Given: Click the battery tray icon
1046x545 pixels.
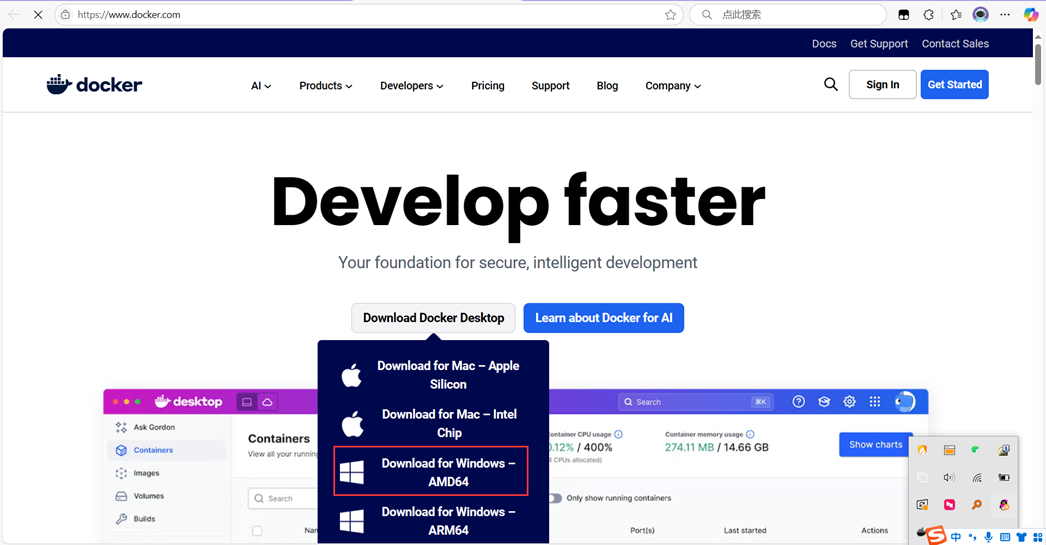Looking at the screenshot, I should point(1003,478).
